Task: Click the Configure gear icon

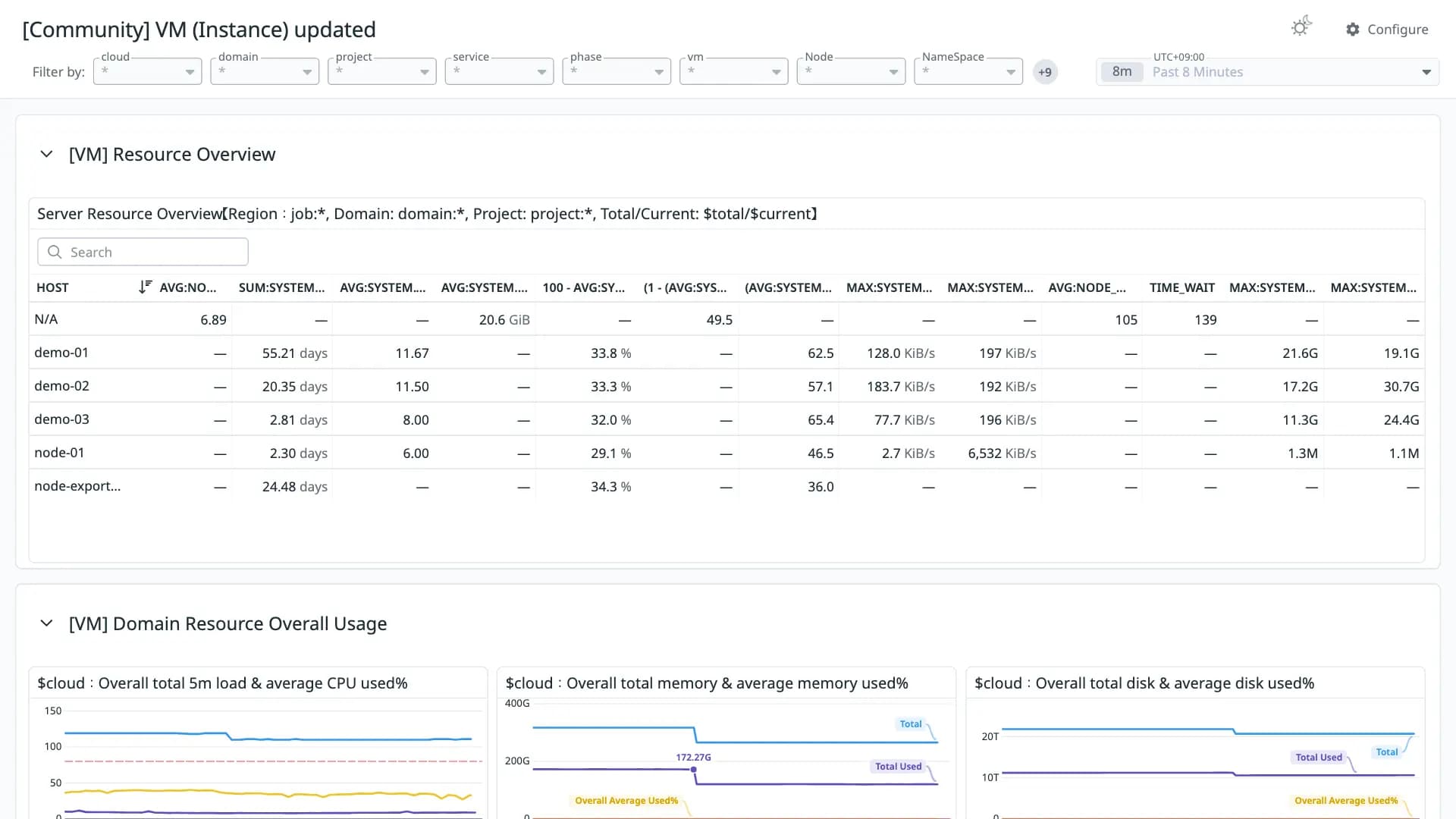Action: pos(1353,30)
